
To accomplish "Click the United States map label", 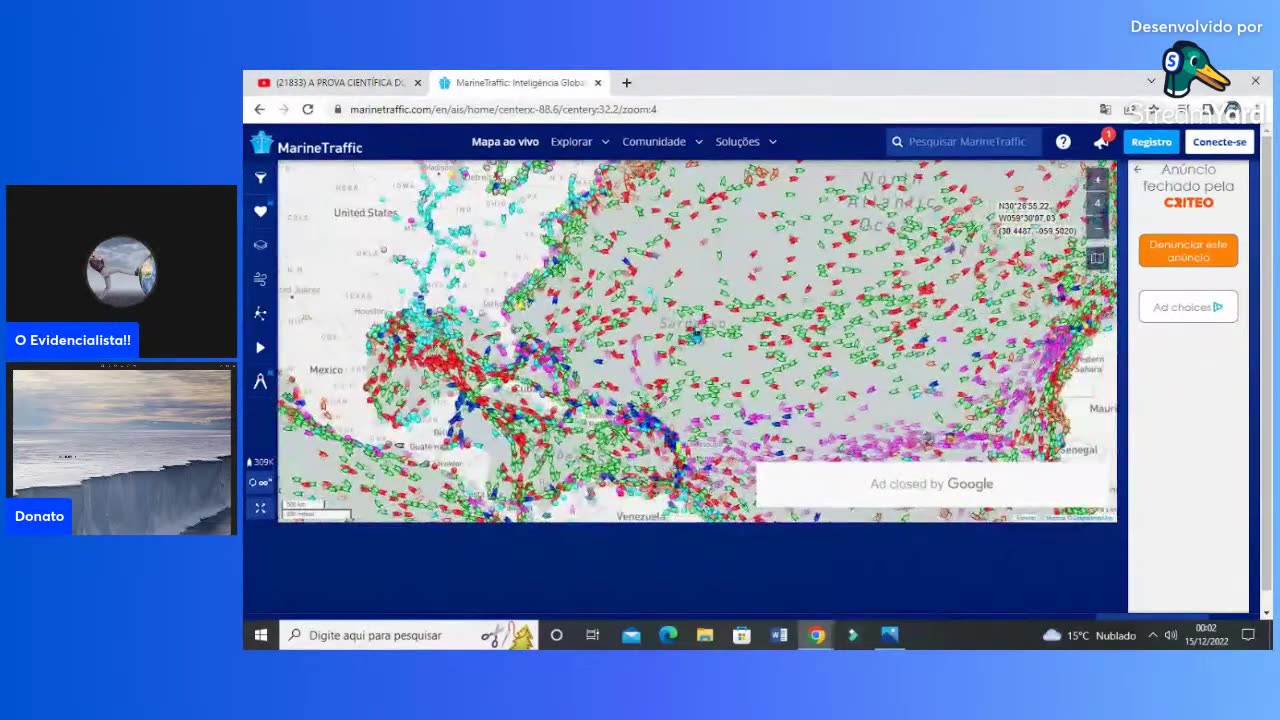I will tap(365, 213).
